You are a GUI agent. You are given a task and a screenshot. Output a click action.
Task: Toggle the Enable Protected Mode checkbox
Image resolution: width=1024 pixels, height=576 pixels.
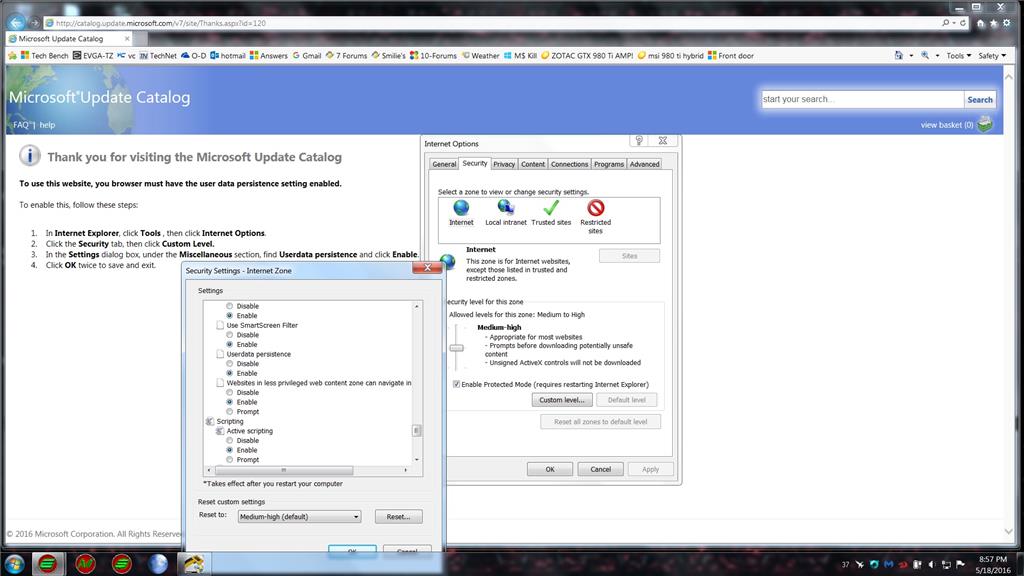pyautogui.click(x=456, y=384)
